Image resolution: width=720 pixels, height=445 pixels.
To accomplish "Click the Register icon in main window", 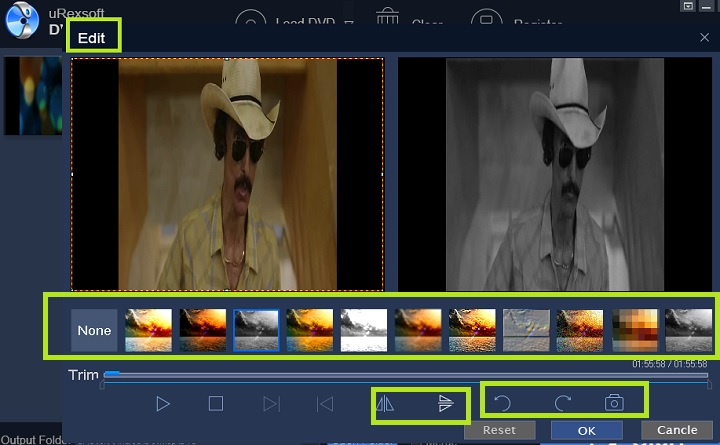I will click(x=486, y=16).
